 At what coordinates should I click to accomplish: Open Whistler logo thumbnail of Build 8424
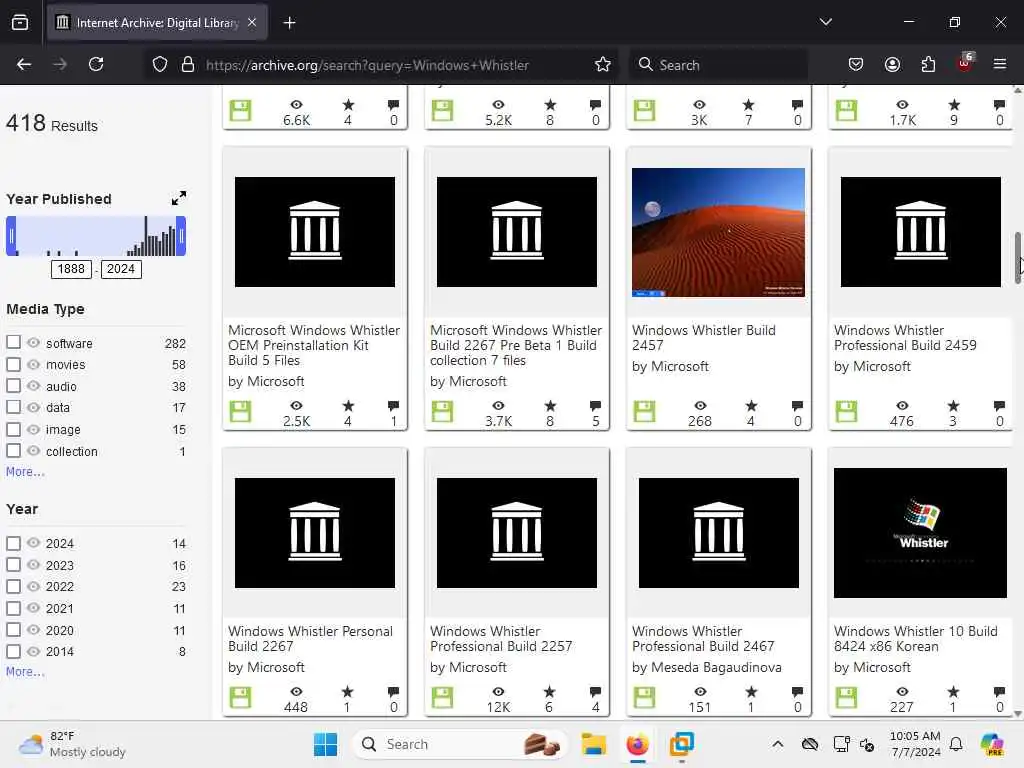(920, 532)
